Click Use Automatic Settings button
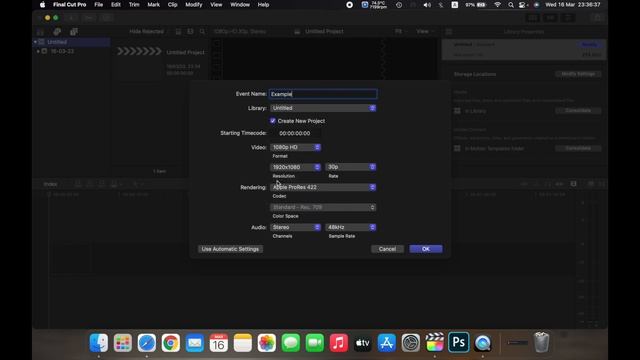This screenshot has width=640, height=360. [x=230, y=249]
